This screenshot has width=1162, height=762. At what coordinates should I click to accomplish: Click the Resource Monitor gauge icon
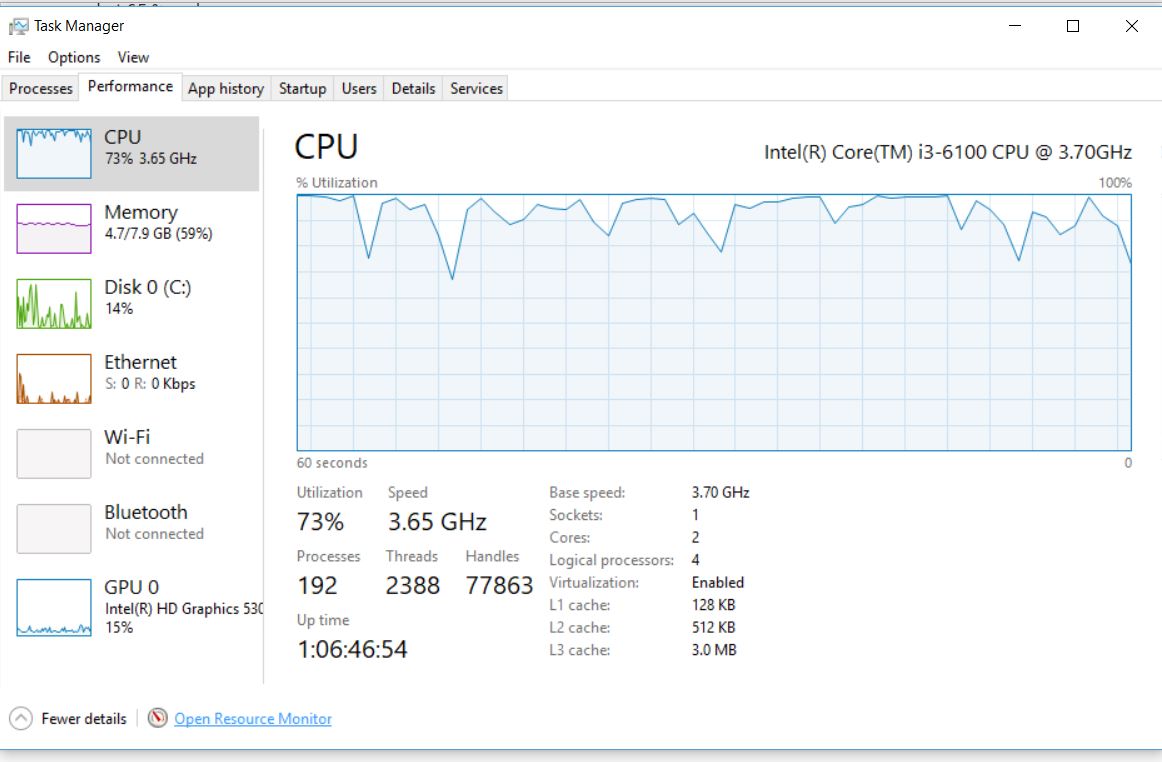157,718
